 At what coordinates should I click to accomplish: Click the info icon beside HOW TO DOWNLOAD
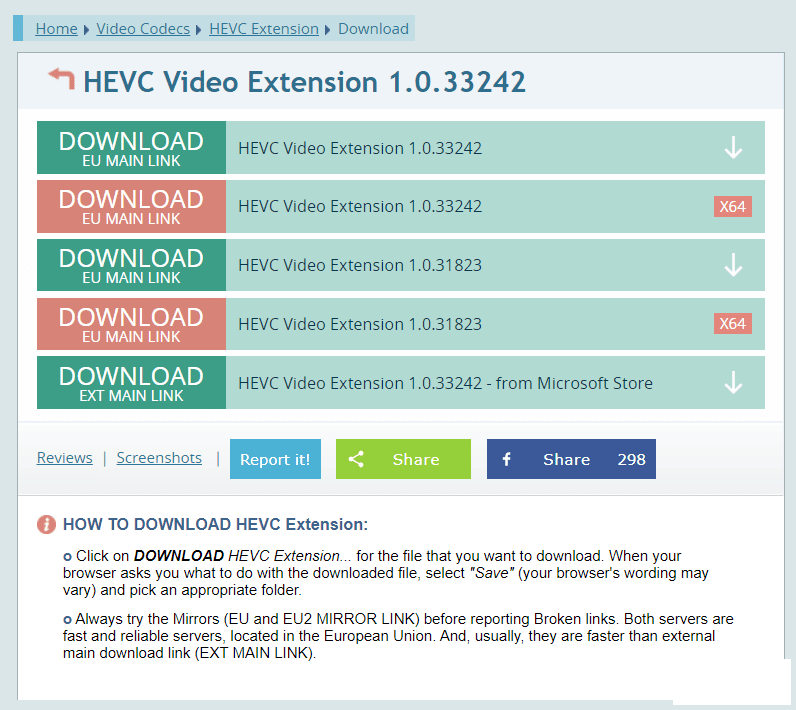click(46, 524)
